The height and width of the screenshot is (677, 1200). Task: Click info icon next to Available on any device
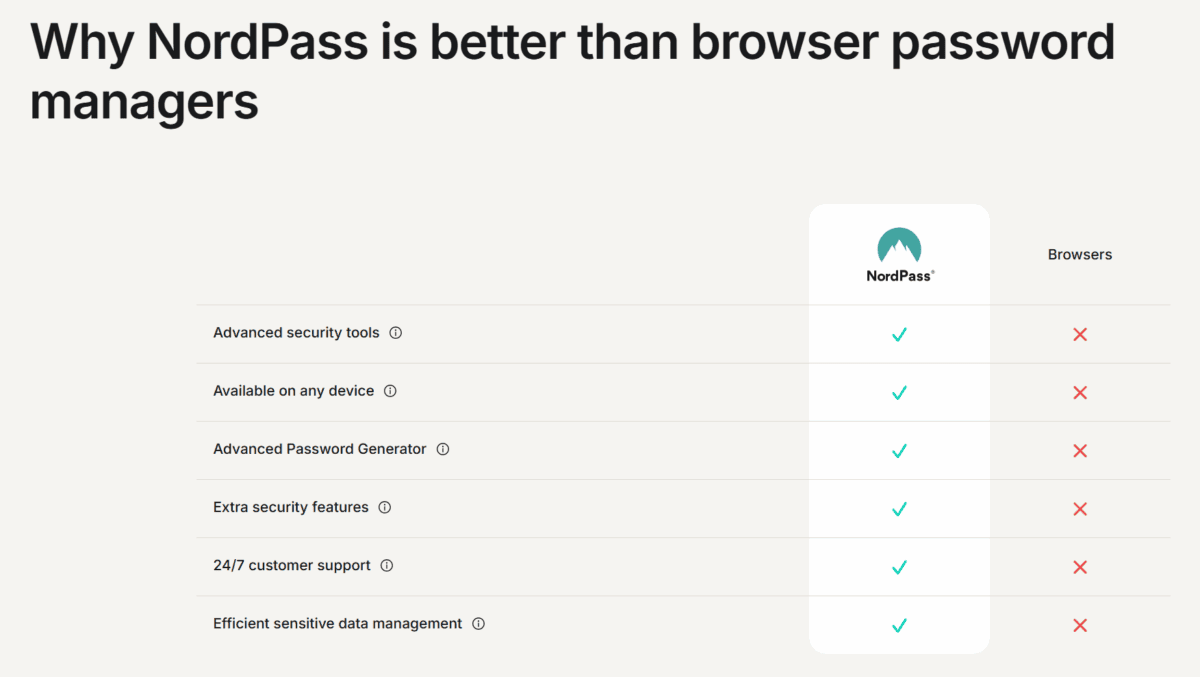pos(390,391)
